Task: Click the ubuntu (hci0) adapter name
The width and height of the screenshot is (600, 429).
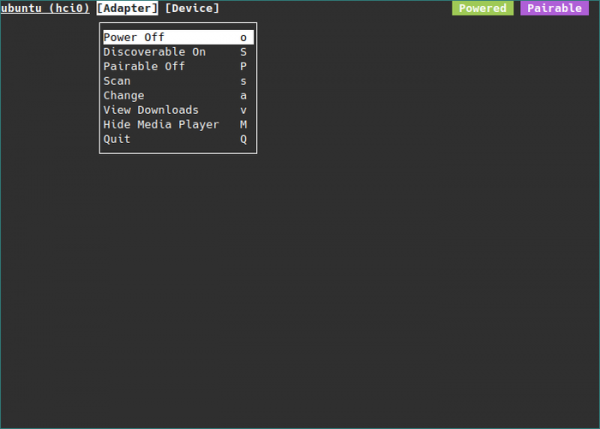Action: coord(45,8)
